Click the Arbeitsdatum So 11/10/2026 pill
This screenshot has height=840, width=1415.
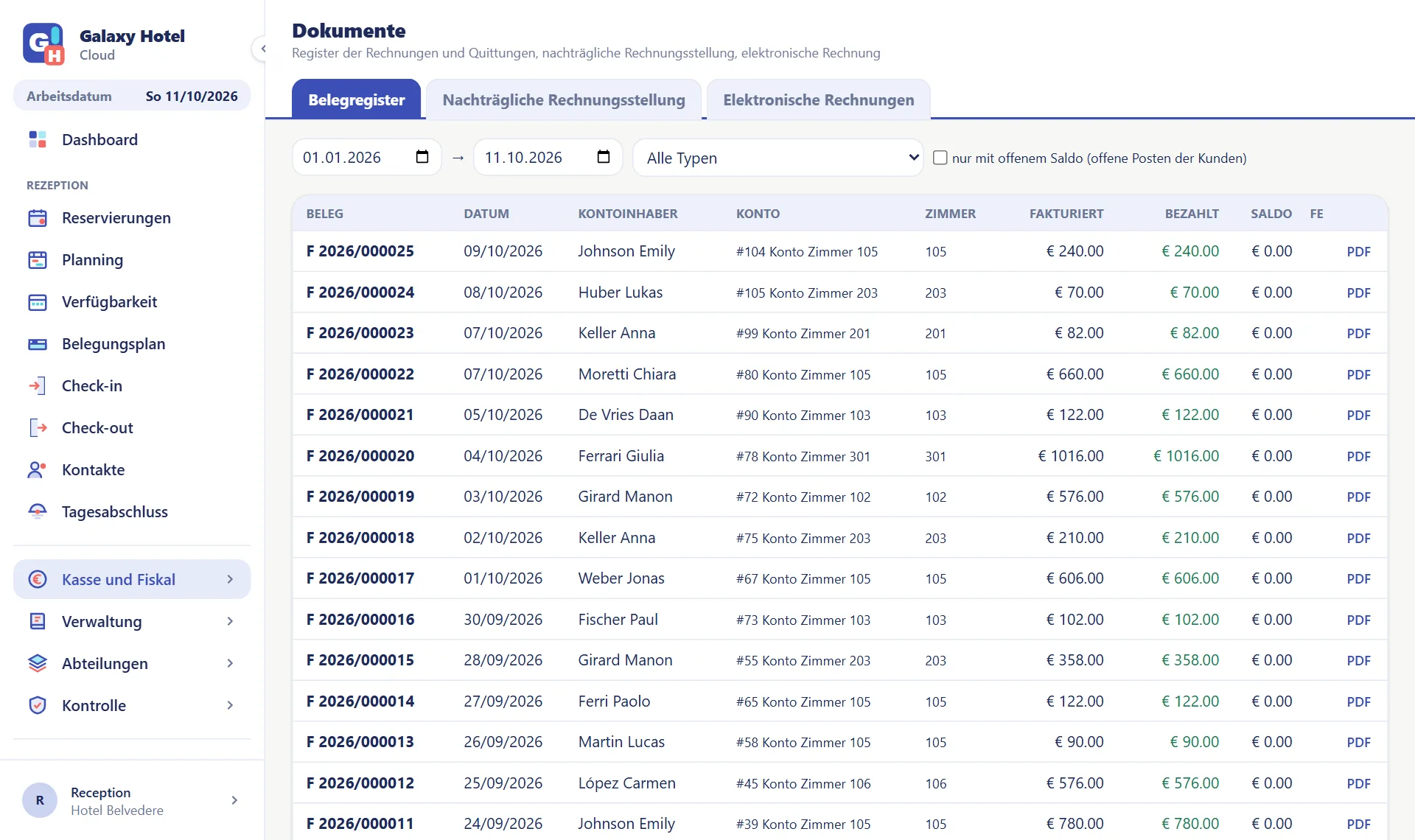tap(132, 96)
